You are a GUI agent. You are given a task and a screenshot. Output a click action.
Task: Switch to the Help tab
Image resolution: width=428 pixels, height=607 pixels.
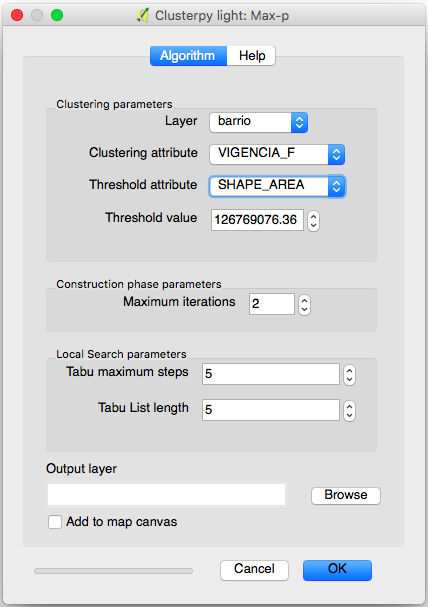click(252, 56)
